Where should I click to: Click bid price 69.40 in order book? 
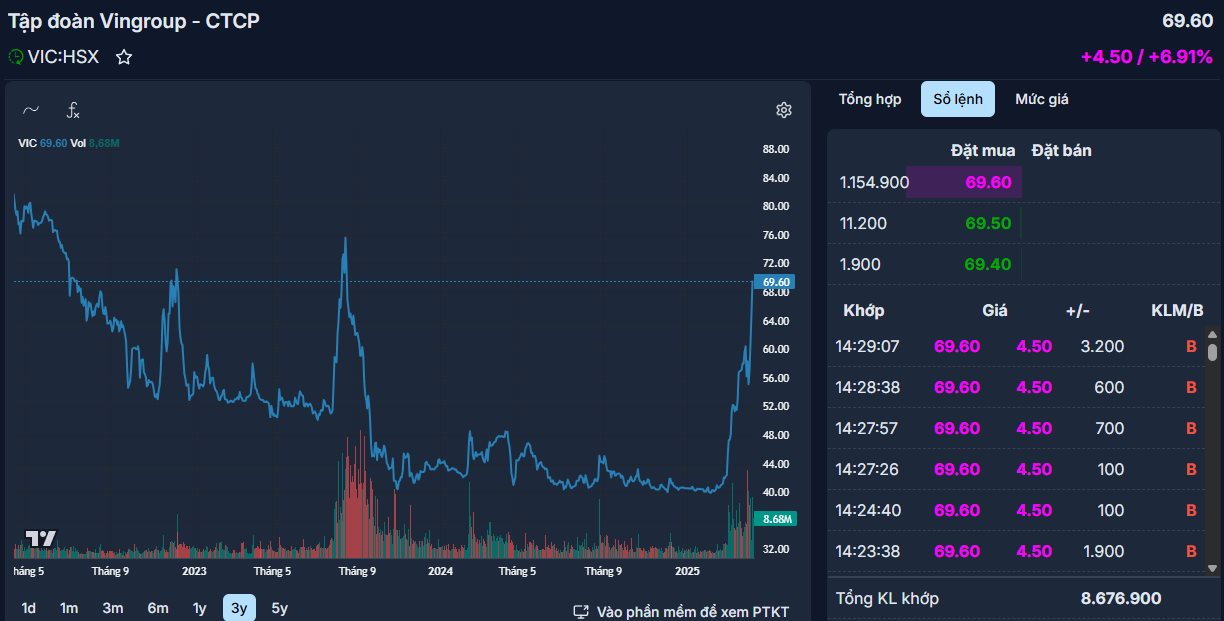point(988,264)
